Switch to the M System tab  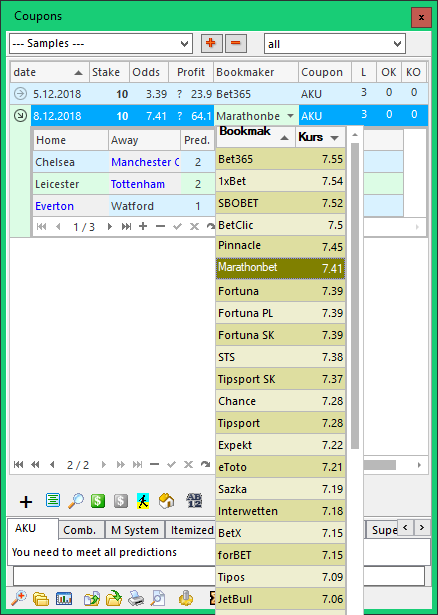[x=135, y=530]
